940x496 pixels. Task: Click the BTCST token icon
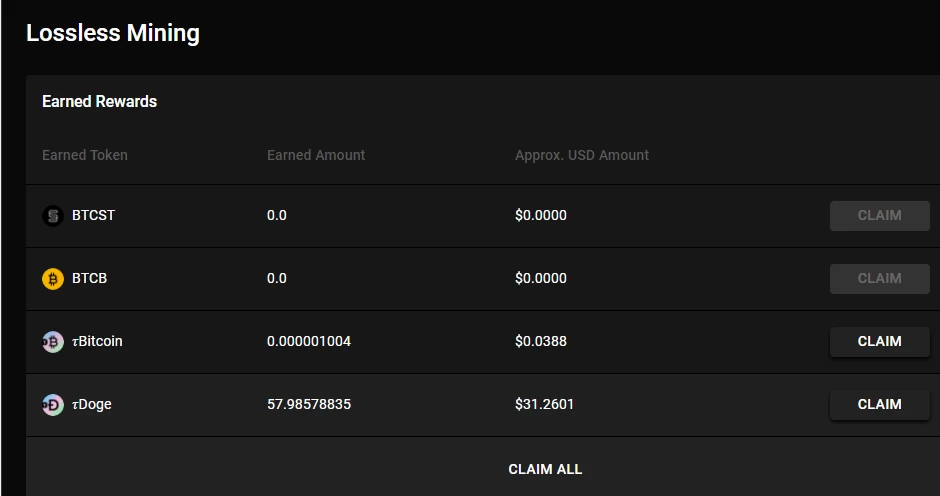(x=53, y=215)
